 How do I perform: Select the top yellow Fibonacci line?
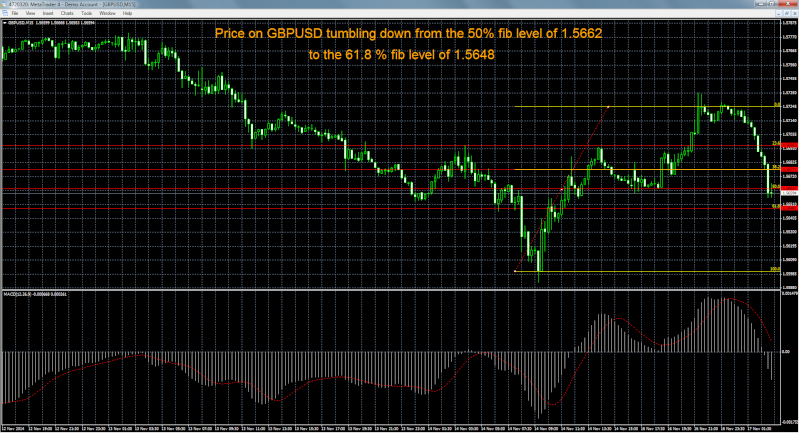click(650, 106)
